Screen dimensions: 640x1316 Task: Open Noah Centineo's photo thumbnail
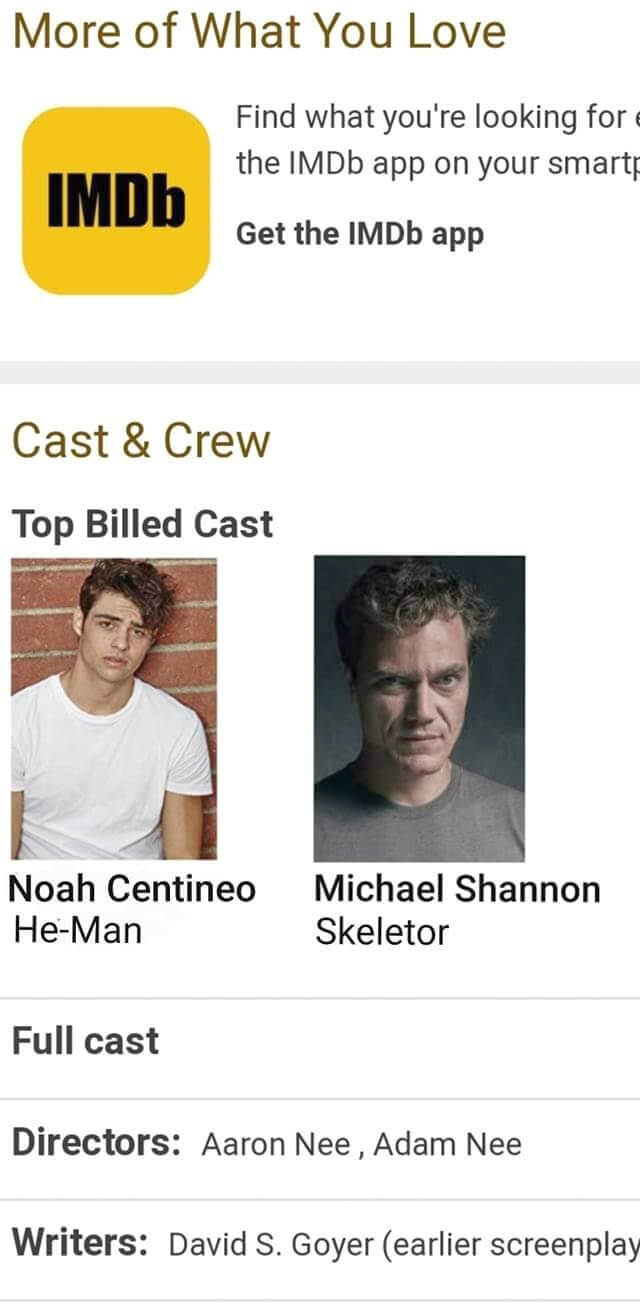[114, 709]
